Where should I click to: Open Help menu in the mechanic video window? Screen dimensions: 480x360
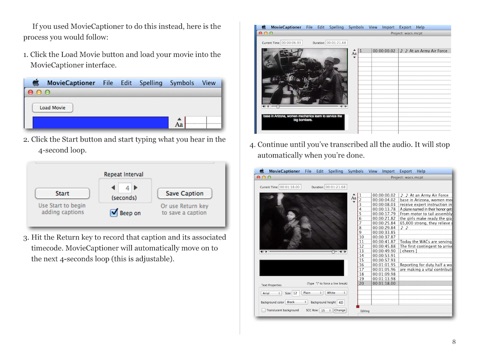[420, 27]
